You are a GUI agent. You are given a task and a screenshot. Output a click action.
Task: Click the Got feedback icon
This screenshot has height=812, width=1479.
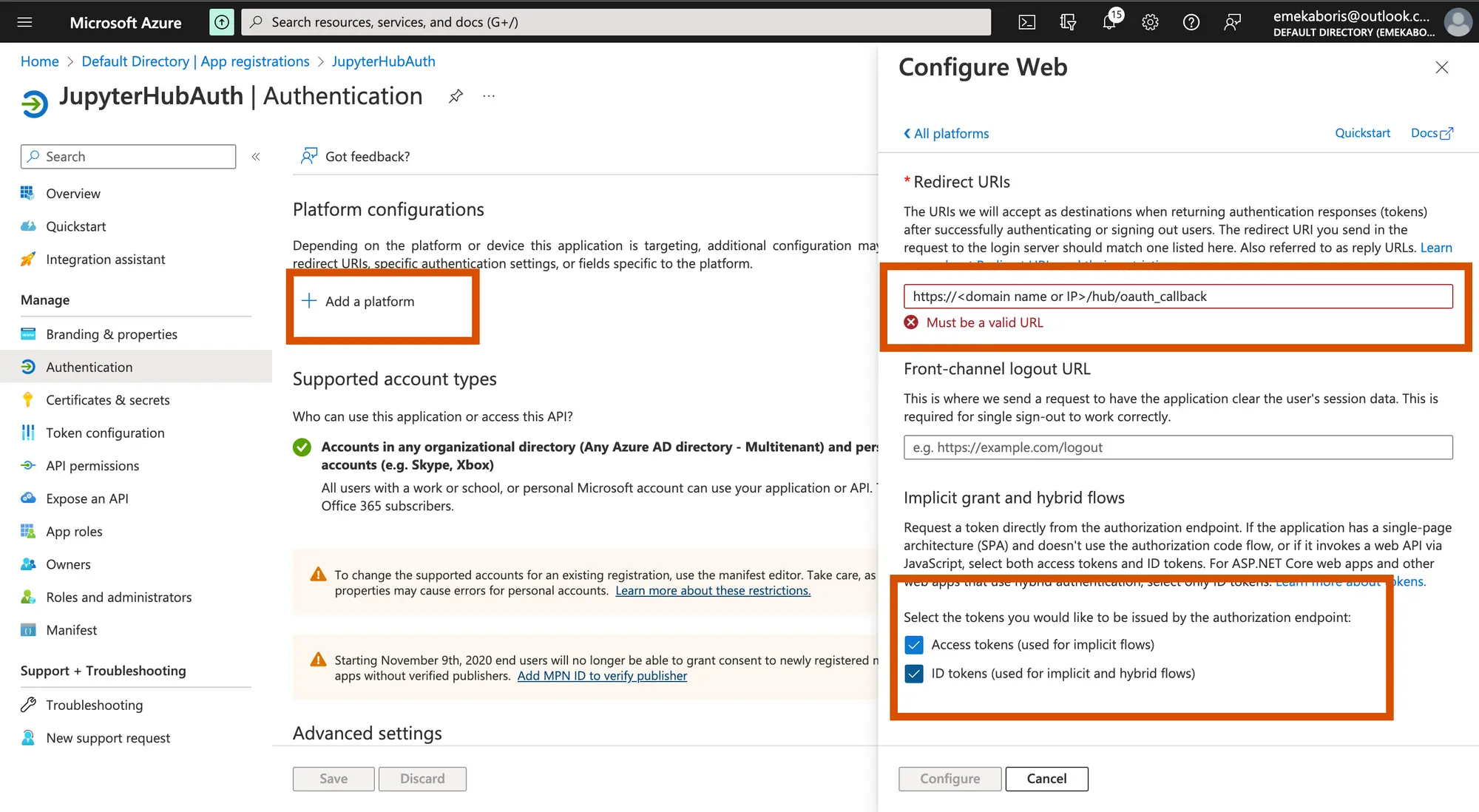click(309, 156)
